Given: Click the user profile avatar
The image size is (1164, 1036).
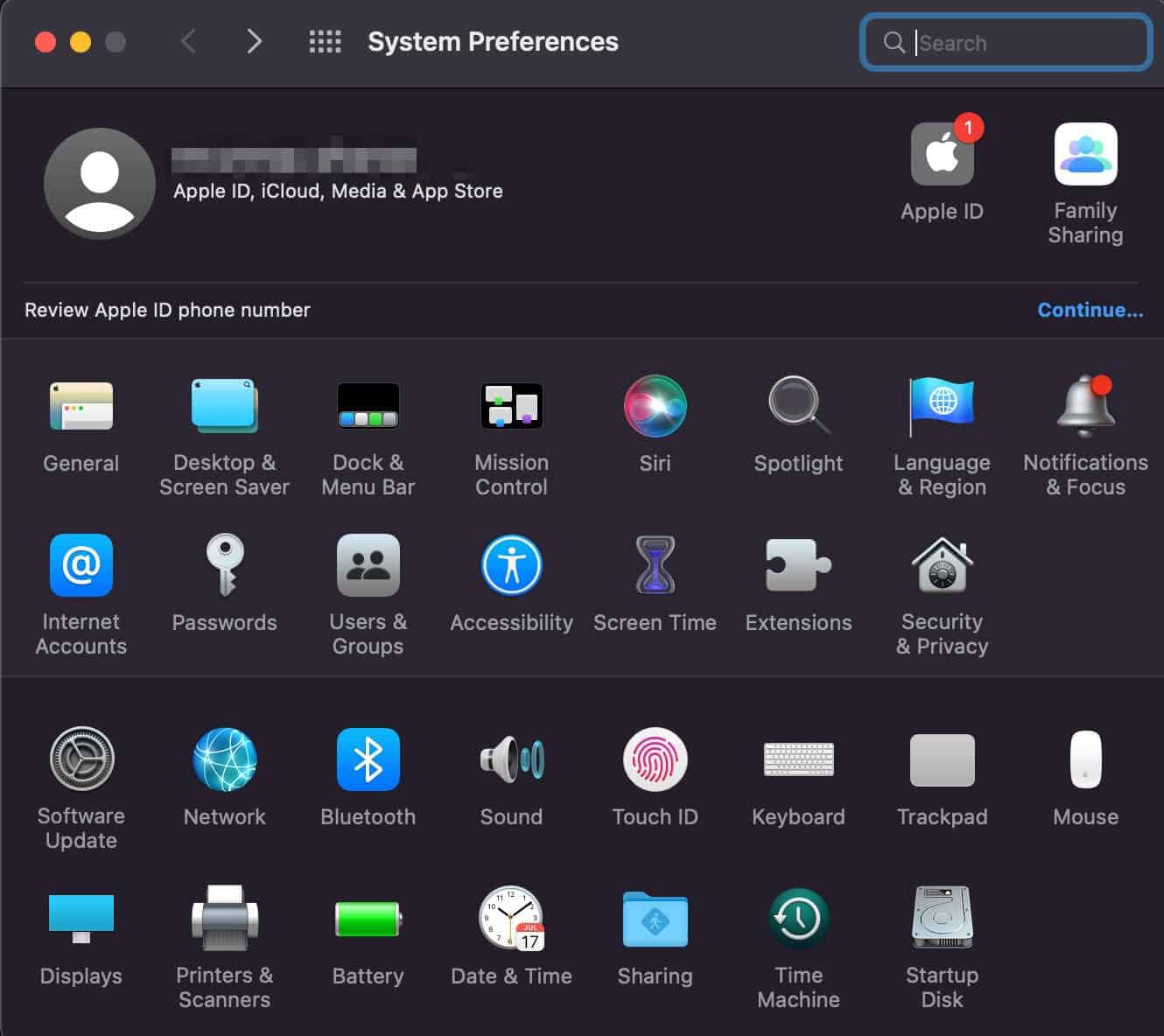Looking at the screenshot, I should point(100,184).
